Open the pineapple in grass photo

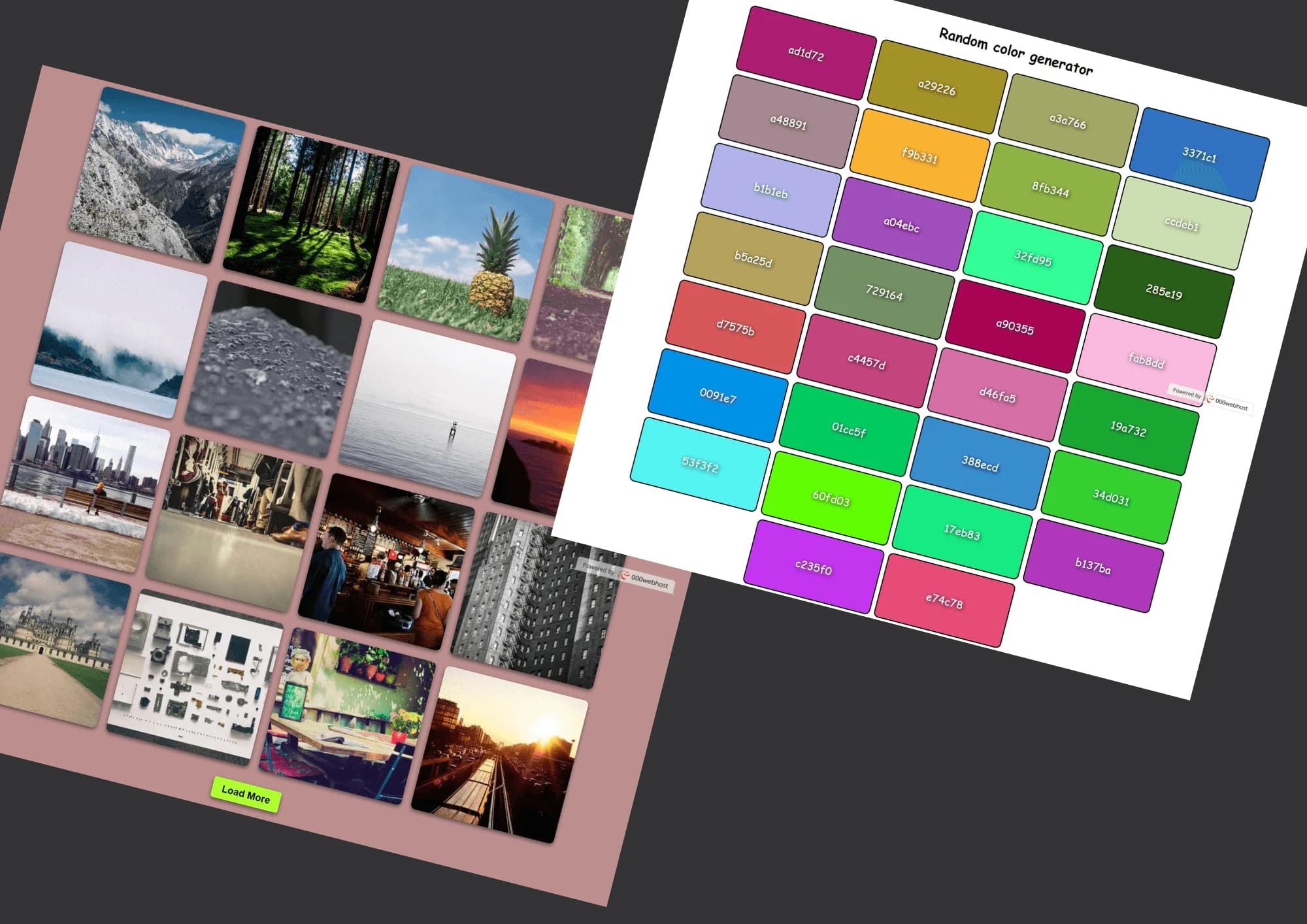[466, 254]
